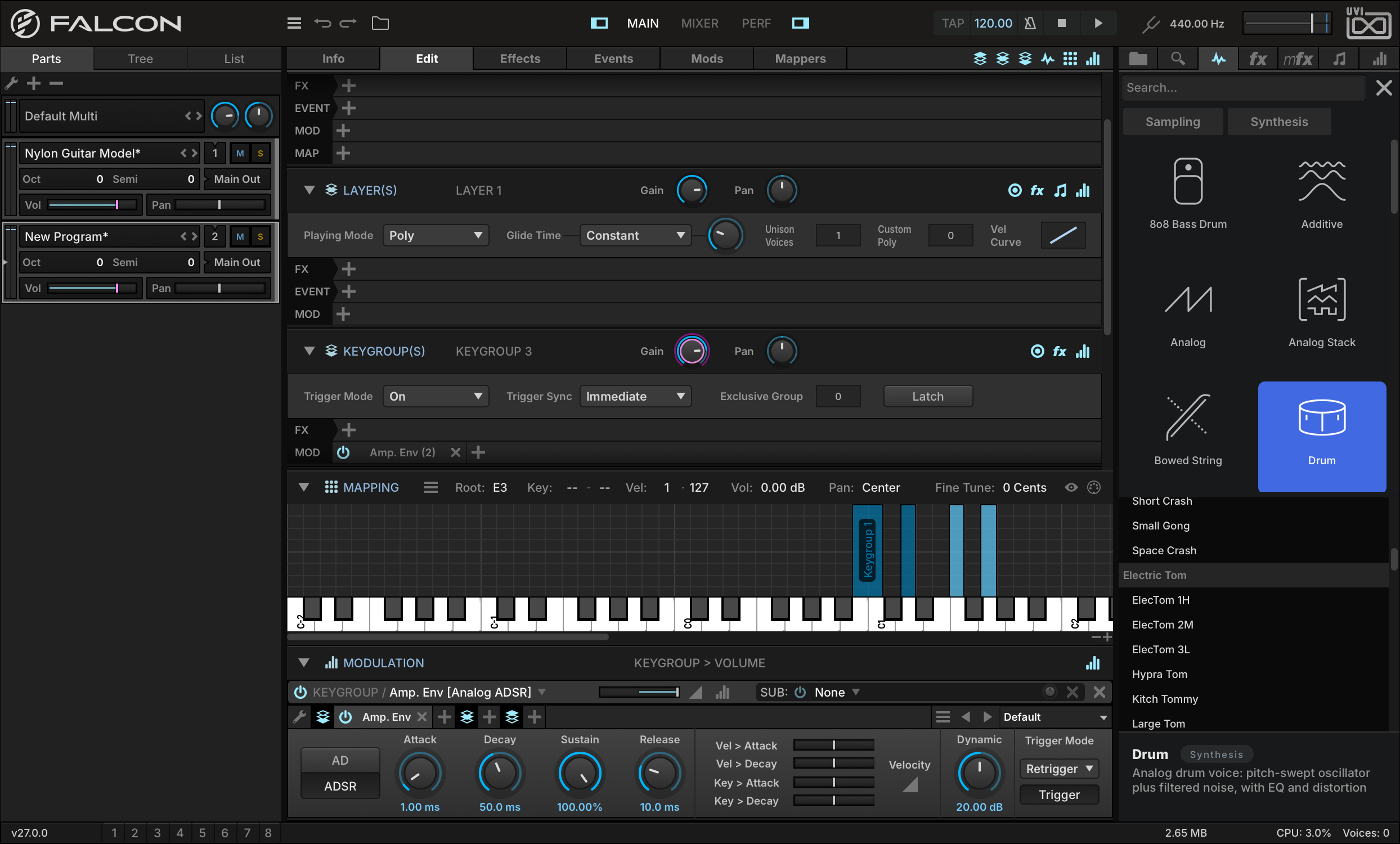Click the add part plus icon

pyautogui.click(x=34, y=83)
